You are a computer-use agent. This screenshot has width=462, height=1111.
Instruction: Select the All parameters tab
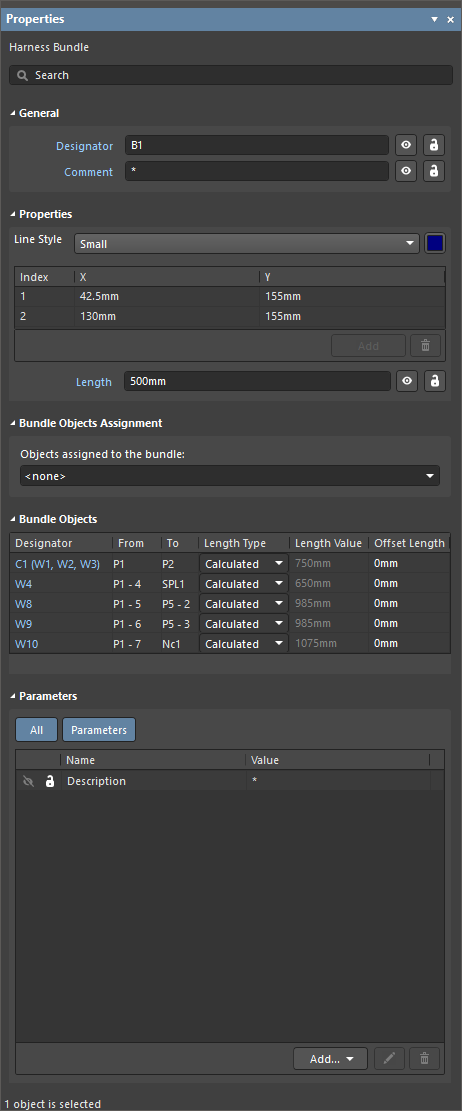[36, 730]
